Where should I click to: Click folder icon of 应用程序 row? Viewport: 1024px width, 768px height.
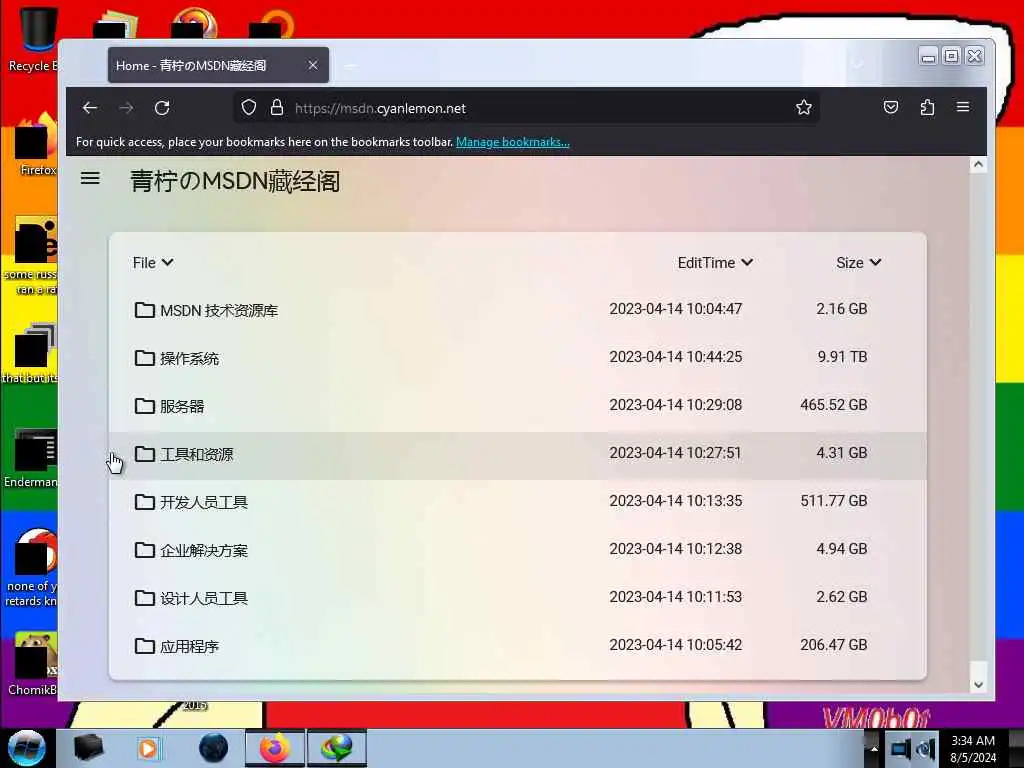coord(144,646)
